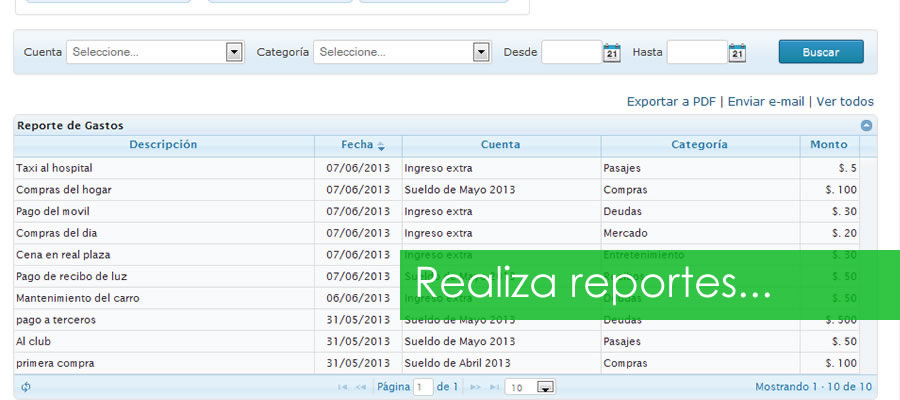Click the Exportar a PDF link

[670, 102]
